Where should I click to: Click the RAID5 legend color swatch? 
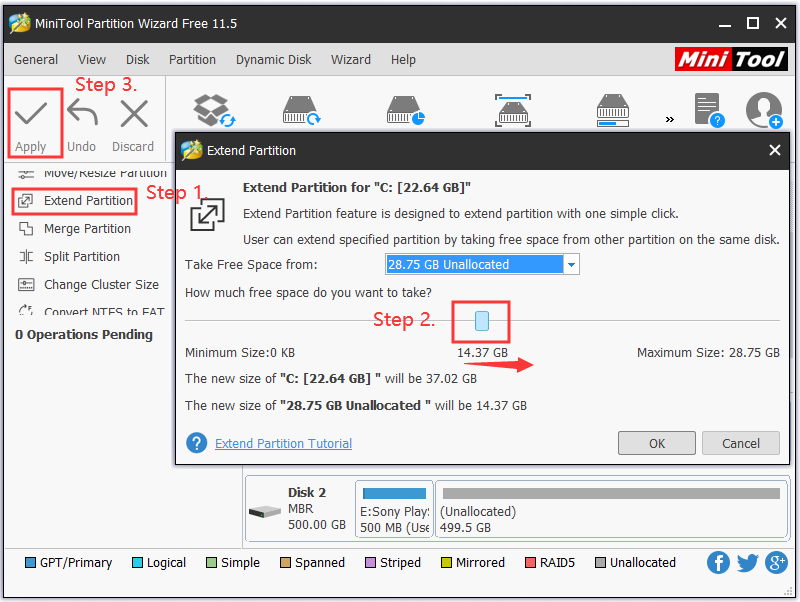(x=531, y=563)
